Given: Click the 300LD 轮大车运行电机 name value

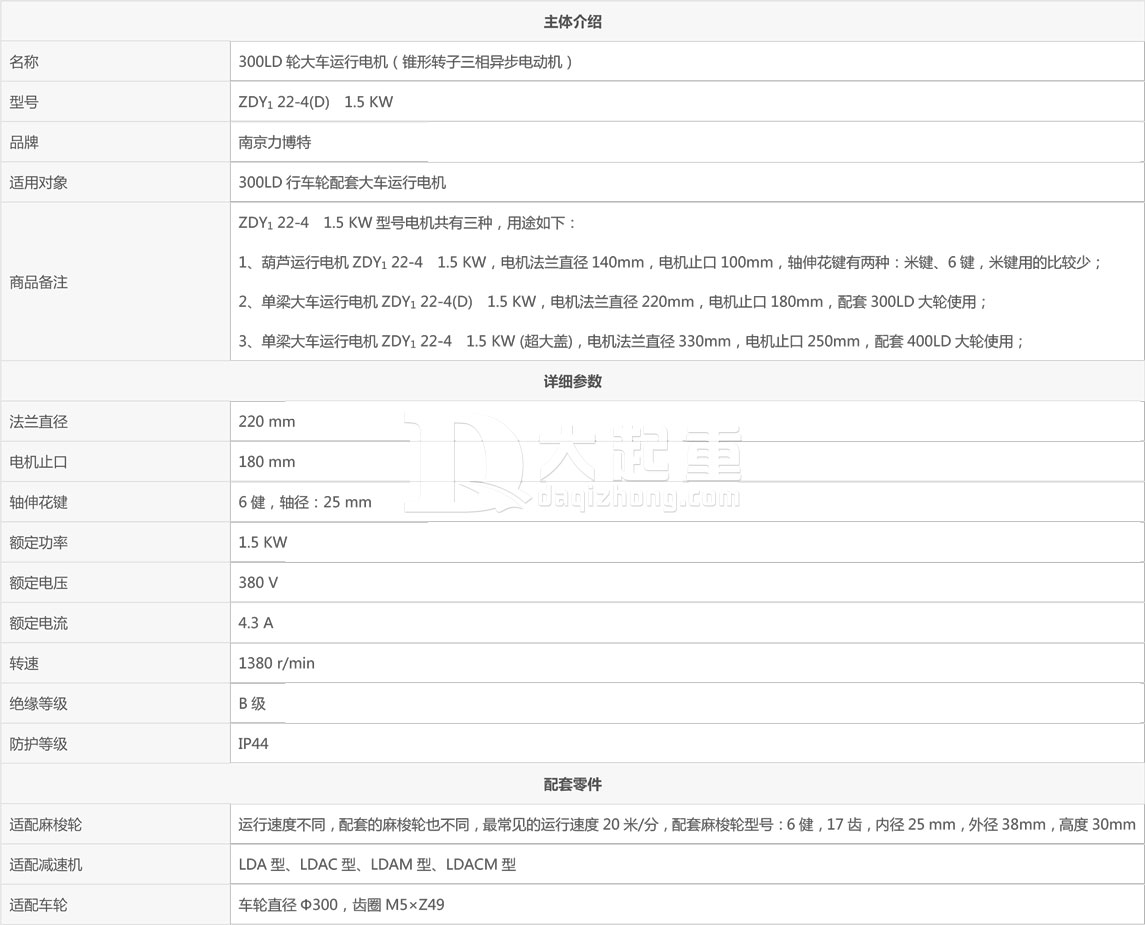Looking at the screenshot, I should (x=405, y=62).
